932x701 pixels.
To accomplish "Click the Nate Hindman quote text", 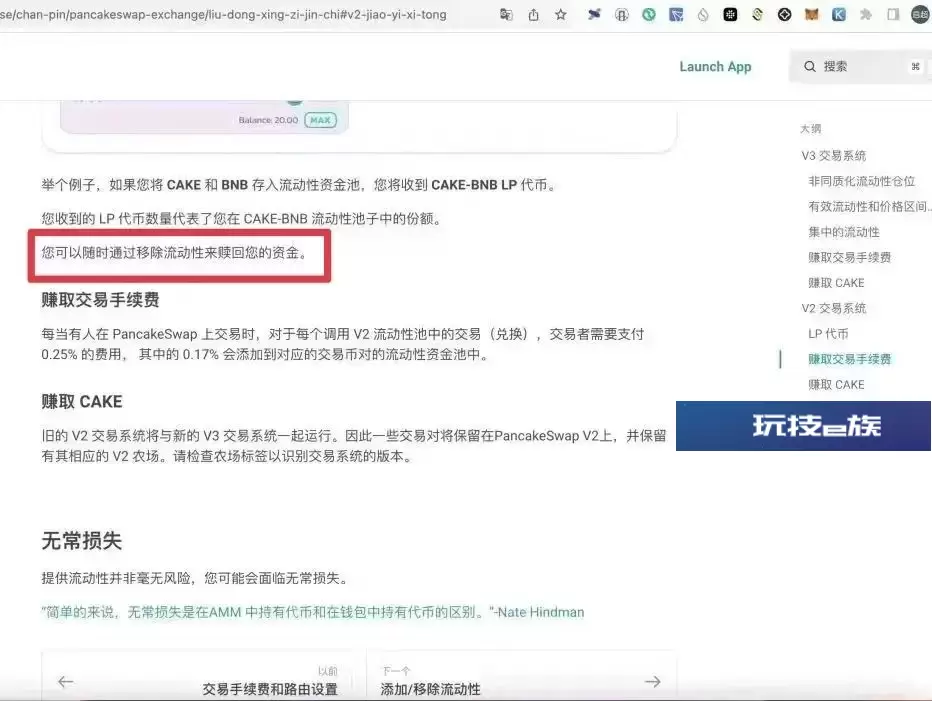I will point(313,612).
